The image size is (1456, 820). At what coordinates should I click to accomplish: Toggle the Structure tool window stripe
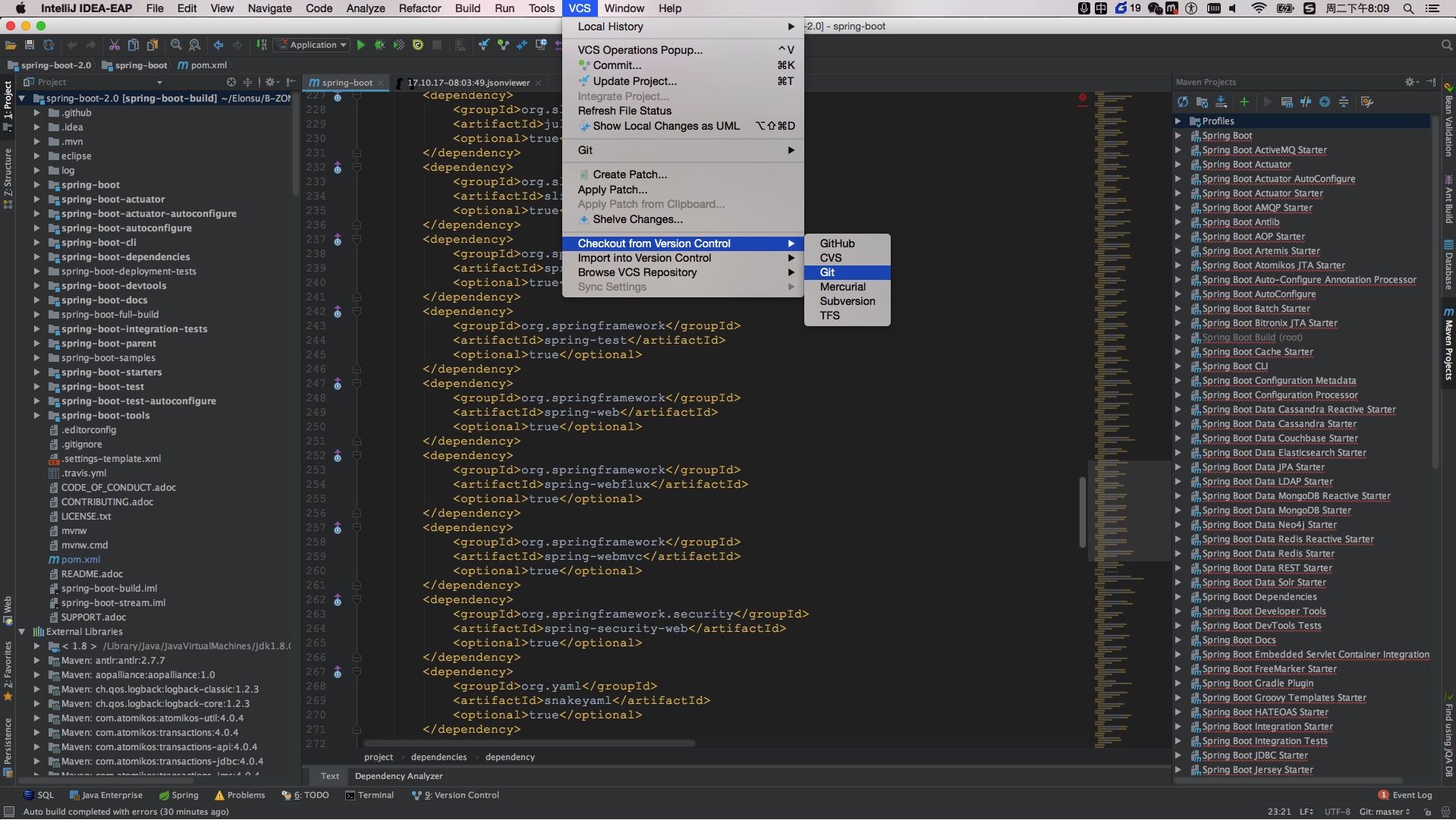coord(8,178)
